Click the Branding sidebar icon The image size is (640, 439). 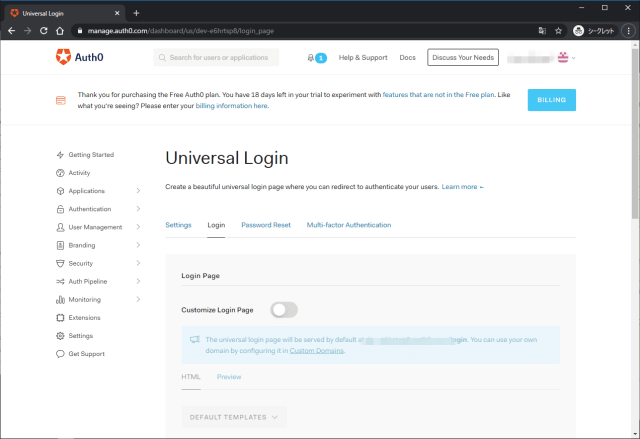(60, 245)
